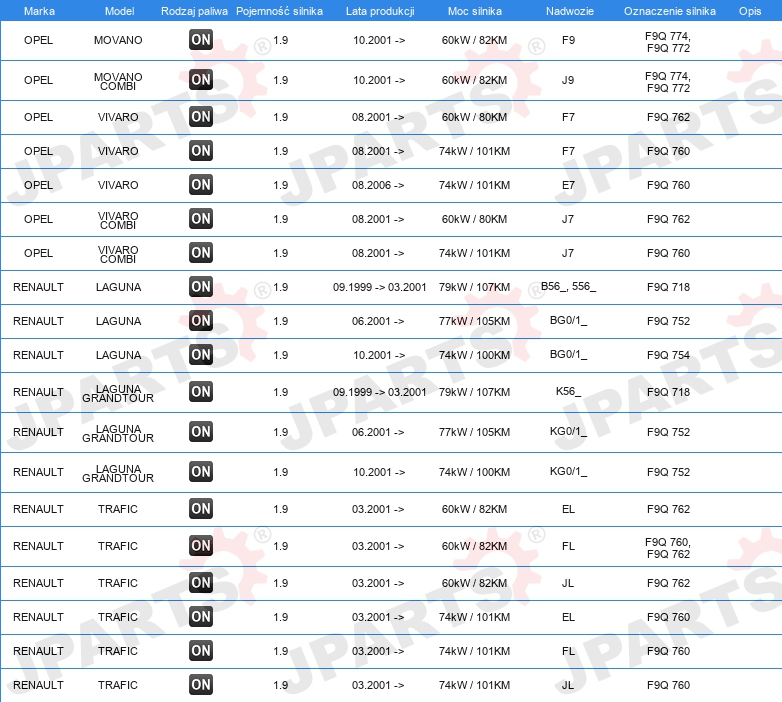Click the ON icon in the Trafic EL 60kW row
This screenshot has height=702, width=782.
(201, 509)
